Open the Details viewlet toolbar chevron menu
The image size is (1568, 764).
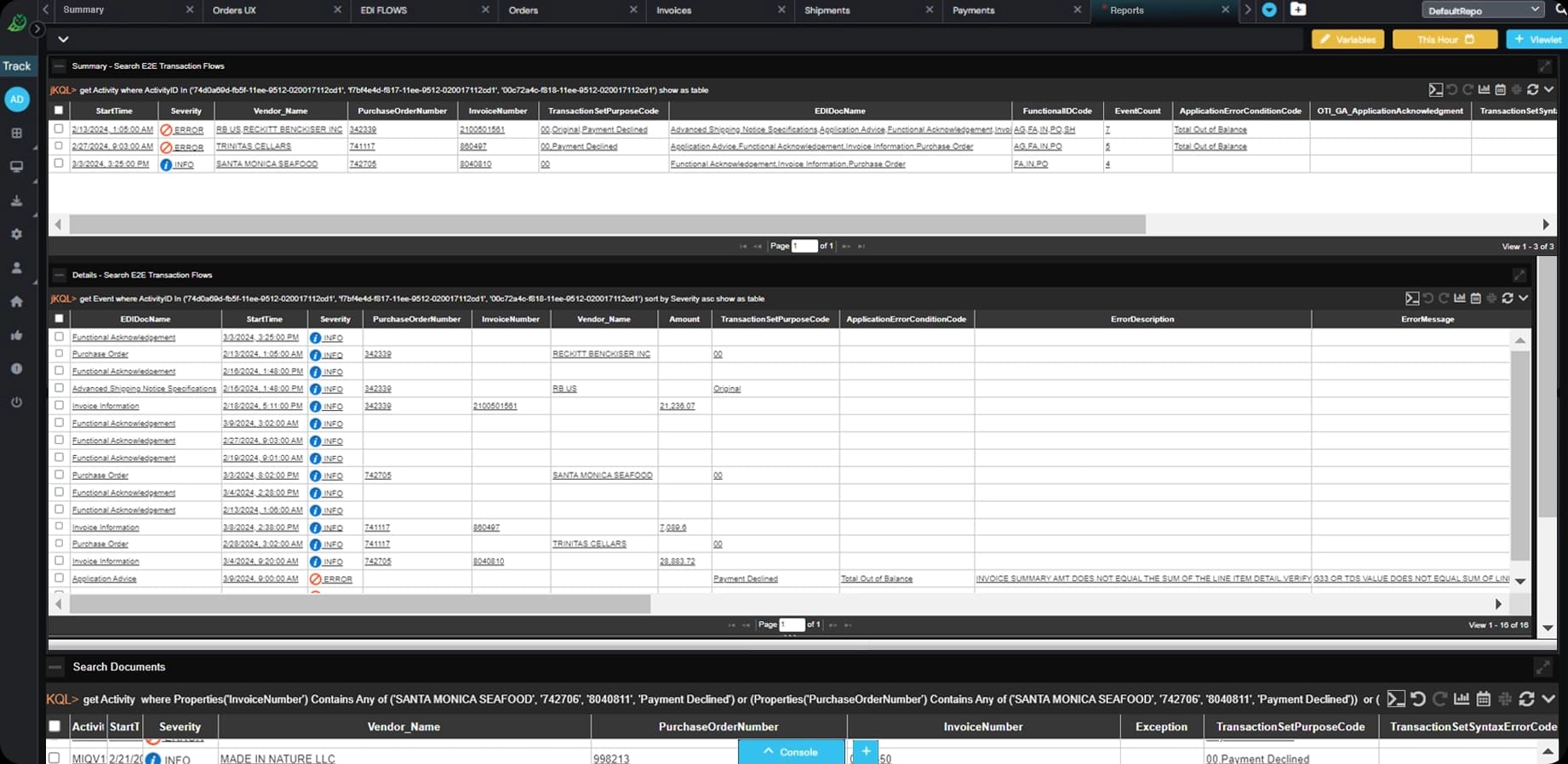[1523, 298]
